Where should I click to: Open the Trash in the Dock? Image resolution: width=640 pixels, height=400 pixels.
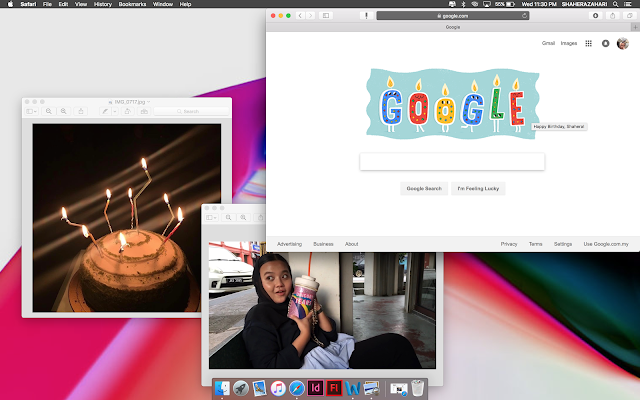click(417, 388)
